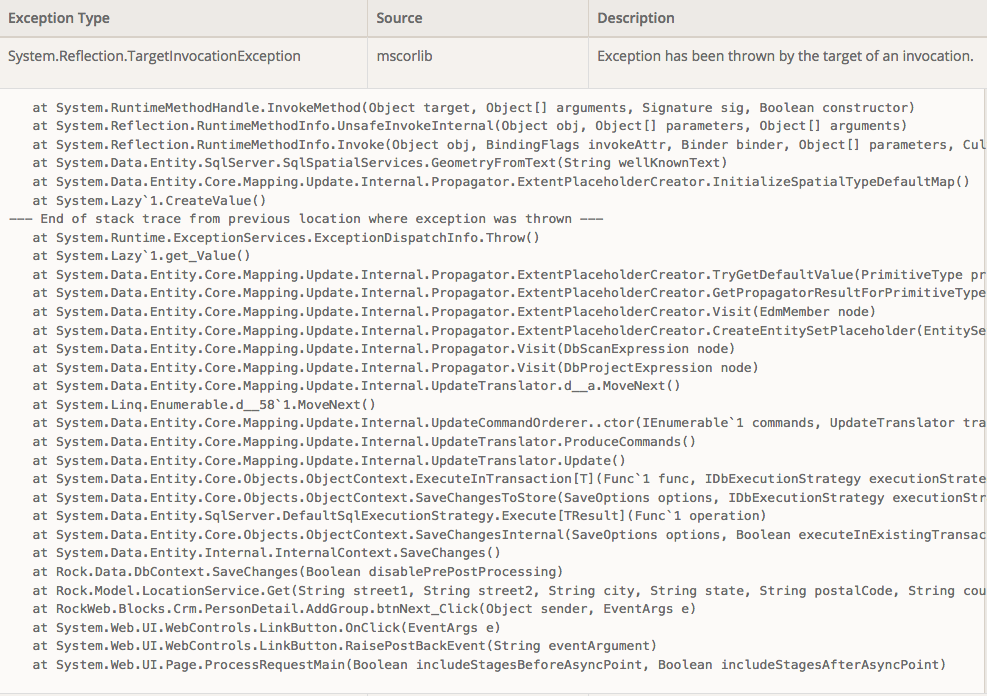Select the Source column header
This screenshot has height=696, width=987.
[394, 18]
